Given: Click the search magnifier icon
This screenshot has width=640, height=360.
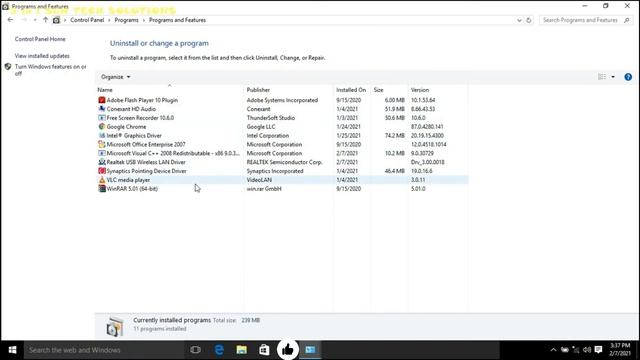Looking at the screenshot, I should 627,20.
